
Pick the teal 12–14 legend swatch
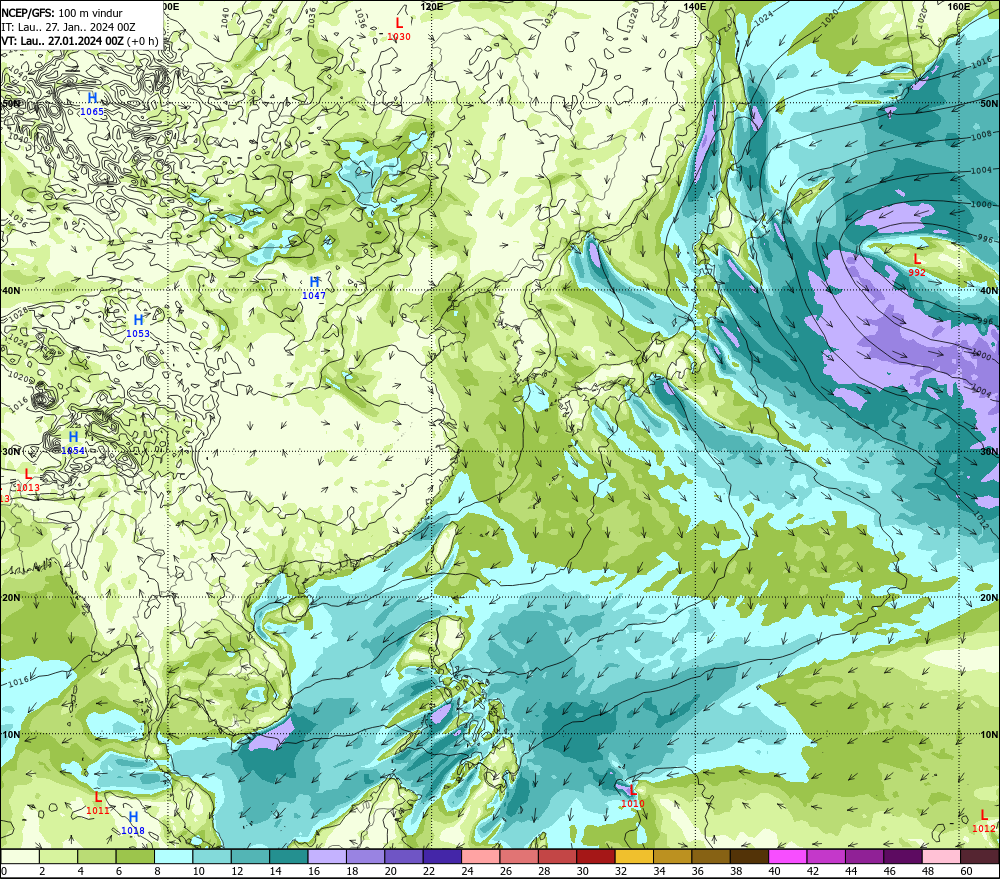click(x=251, y=857)
